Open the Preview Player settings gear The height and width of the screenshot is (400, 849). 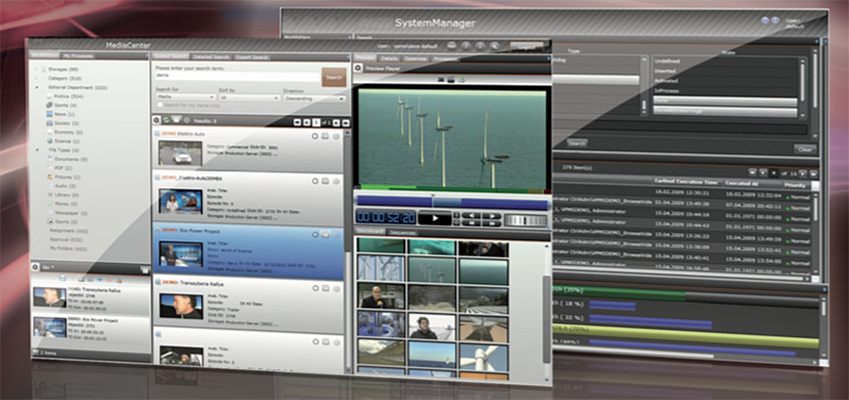coord(358,69)
